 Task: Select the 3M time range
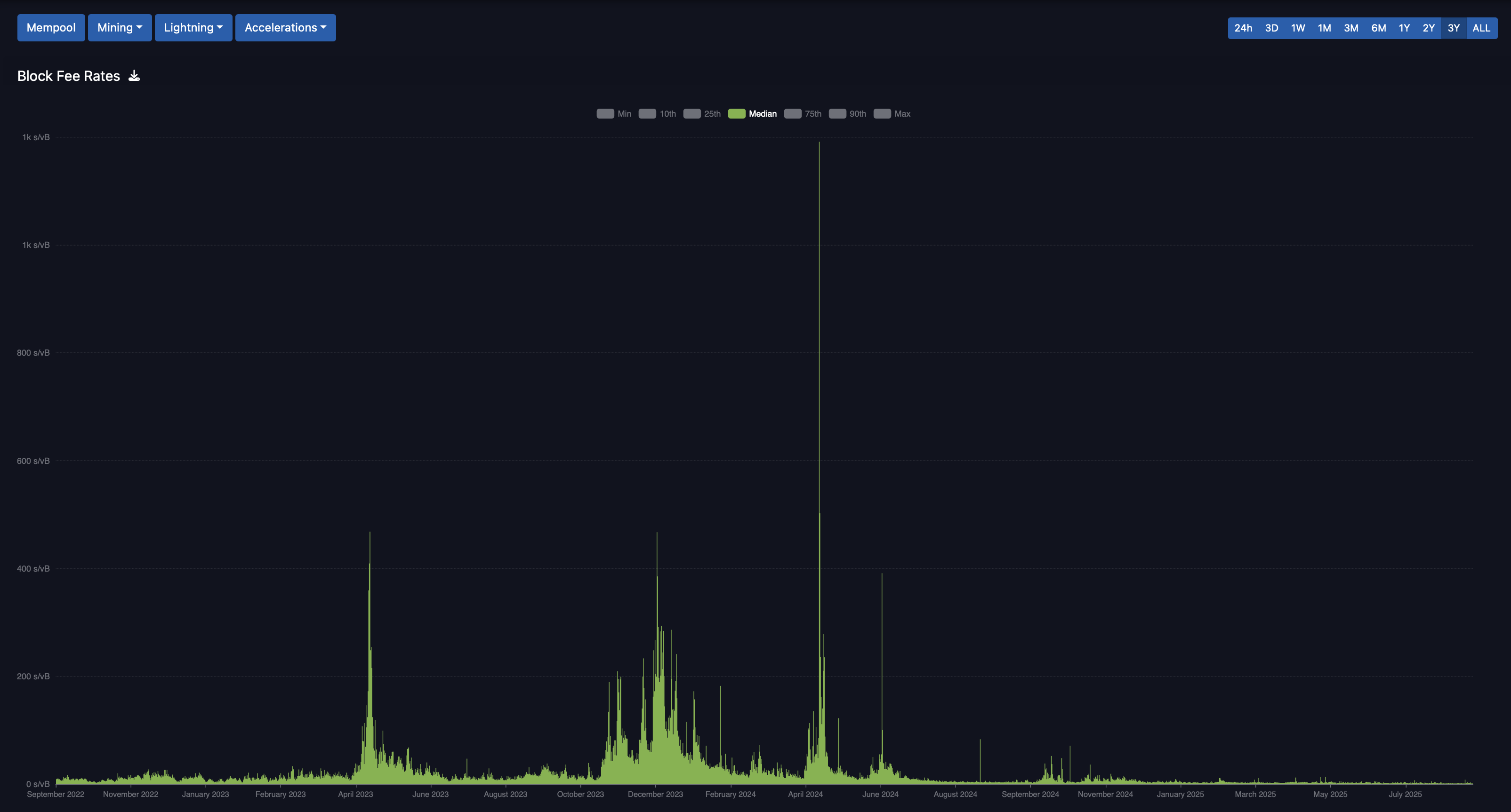1351,28
